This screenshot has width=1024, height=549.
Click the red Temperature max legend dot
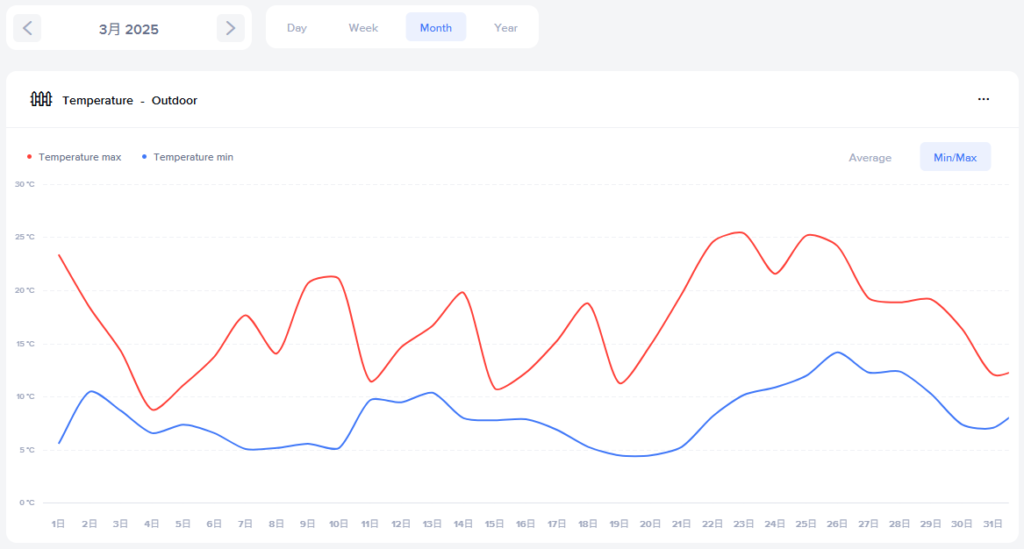pyautogui.click(x=29, y=157)
